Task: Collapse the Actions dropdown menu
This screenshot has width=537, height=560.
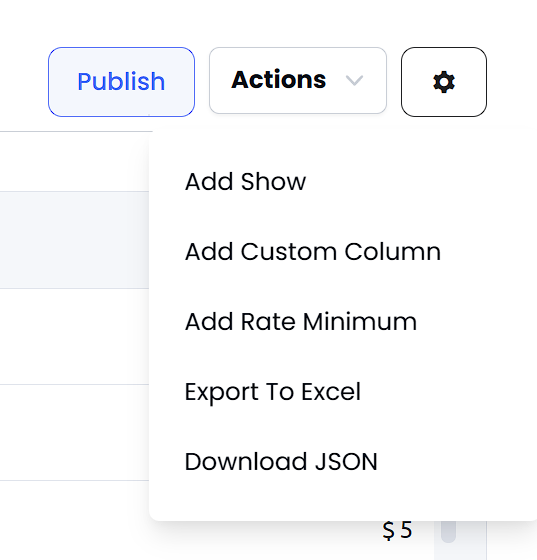Action: coord(298,80)
